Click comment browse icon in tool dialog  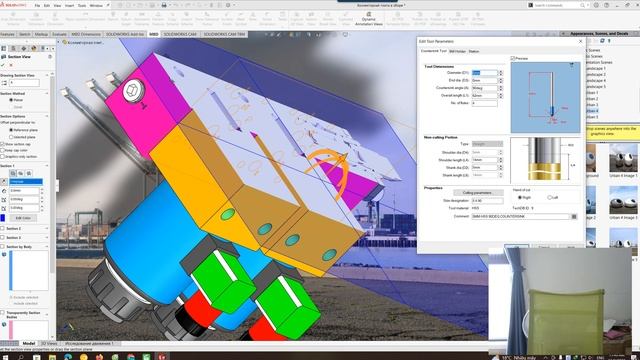point(574,216)
